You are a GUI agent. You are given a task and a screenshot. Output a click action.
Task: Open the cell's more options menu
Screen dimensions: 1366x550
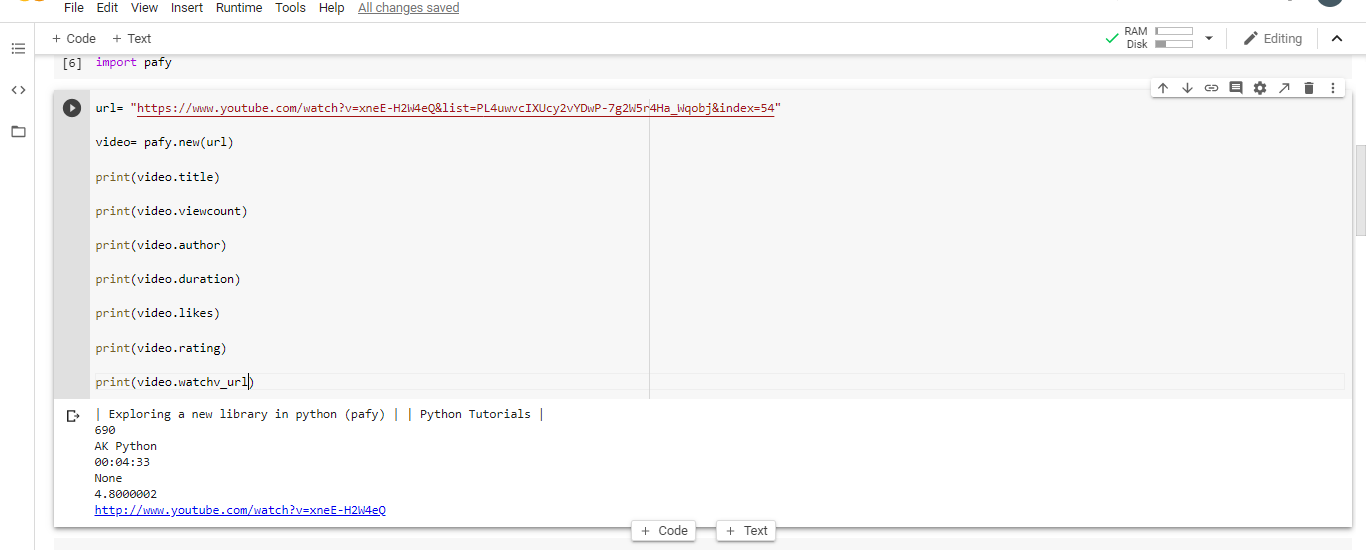(1333, 88)
